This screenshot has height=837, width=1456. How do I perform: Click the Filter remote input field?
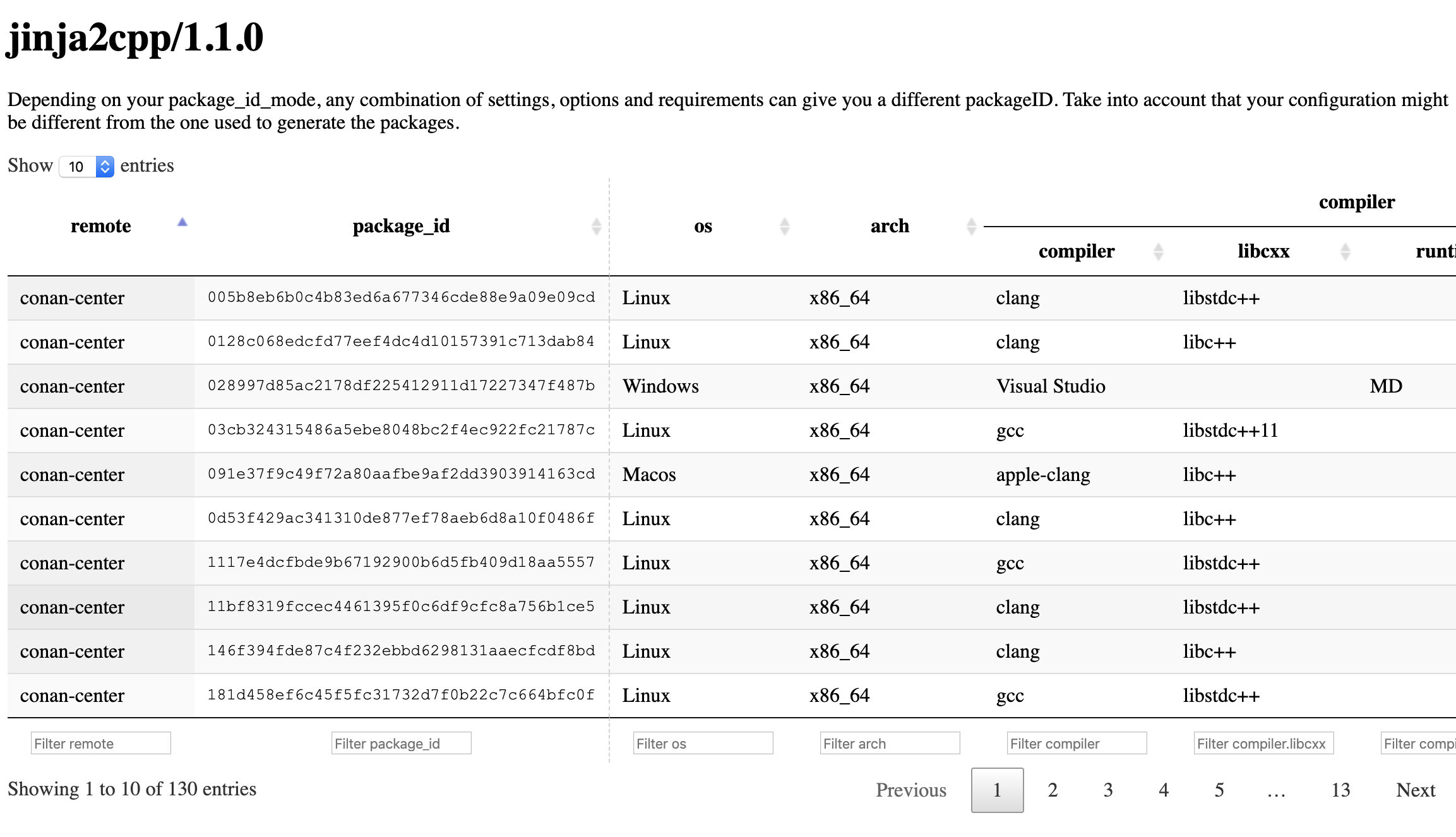[x=100, y=744]
